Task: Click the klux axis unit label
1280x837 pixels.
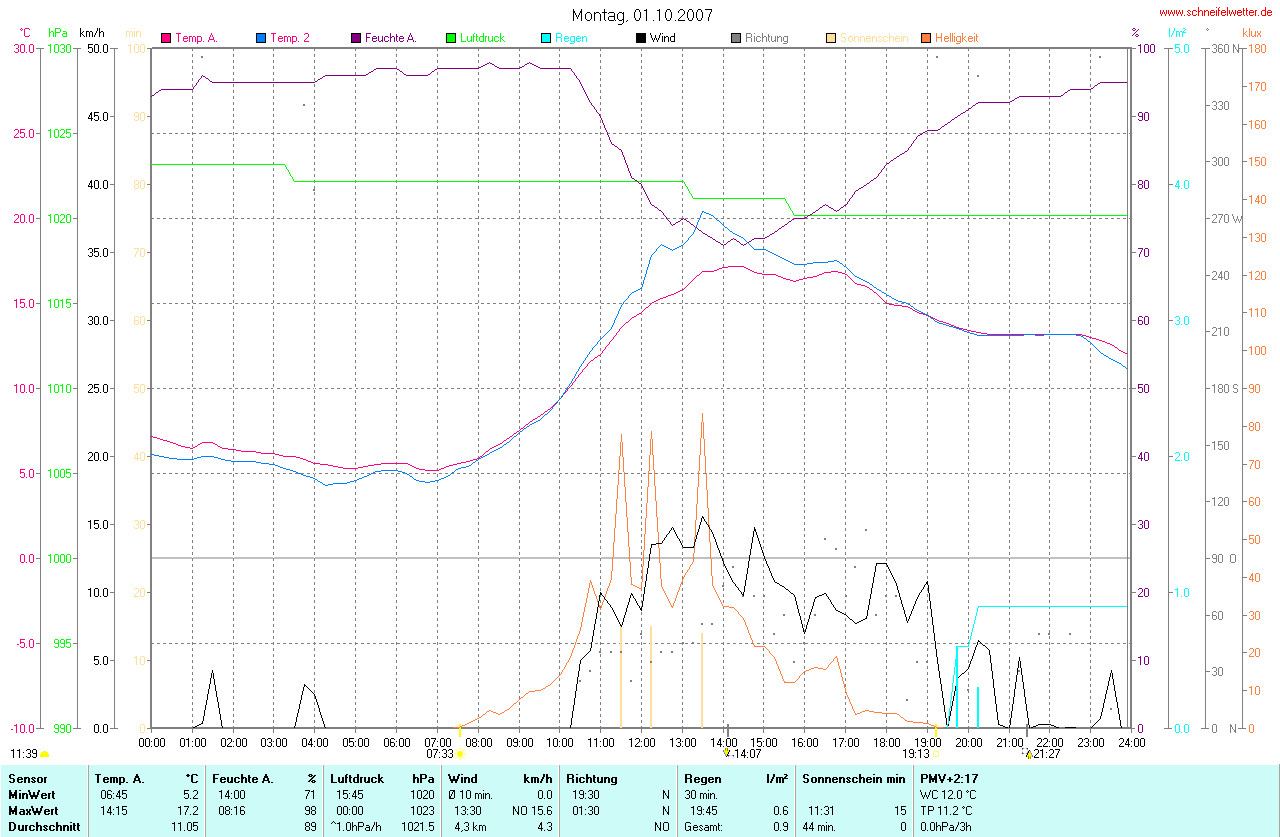Action: pyautogui.click(x=1252, y=33)
